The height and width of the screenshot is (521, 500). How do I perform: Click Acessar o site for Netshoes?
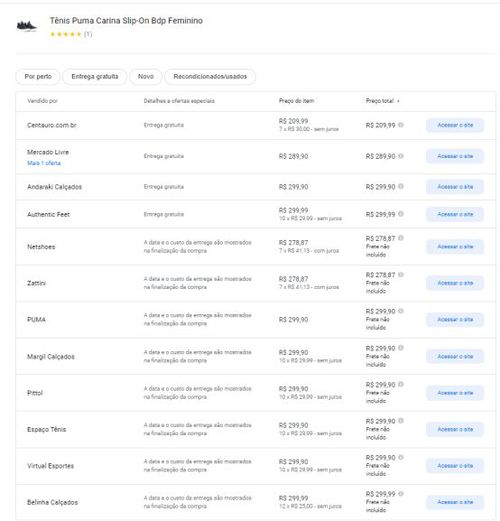[x=455, y=247]
